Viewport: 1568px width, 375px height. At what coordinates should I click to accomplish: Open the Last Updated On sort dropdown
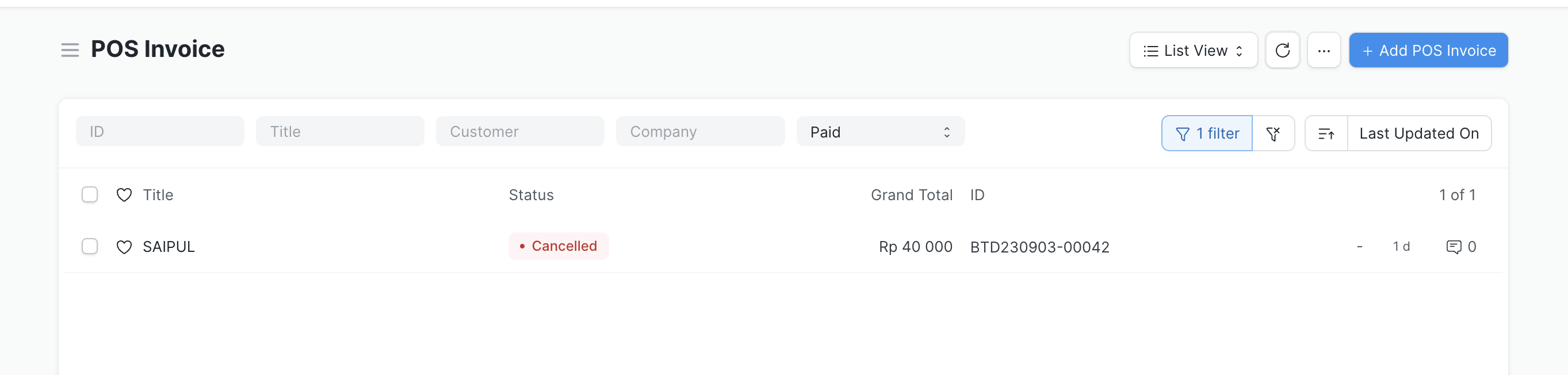[x=1419, y=133]
